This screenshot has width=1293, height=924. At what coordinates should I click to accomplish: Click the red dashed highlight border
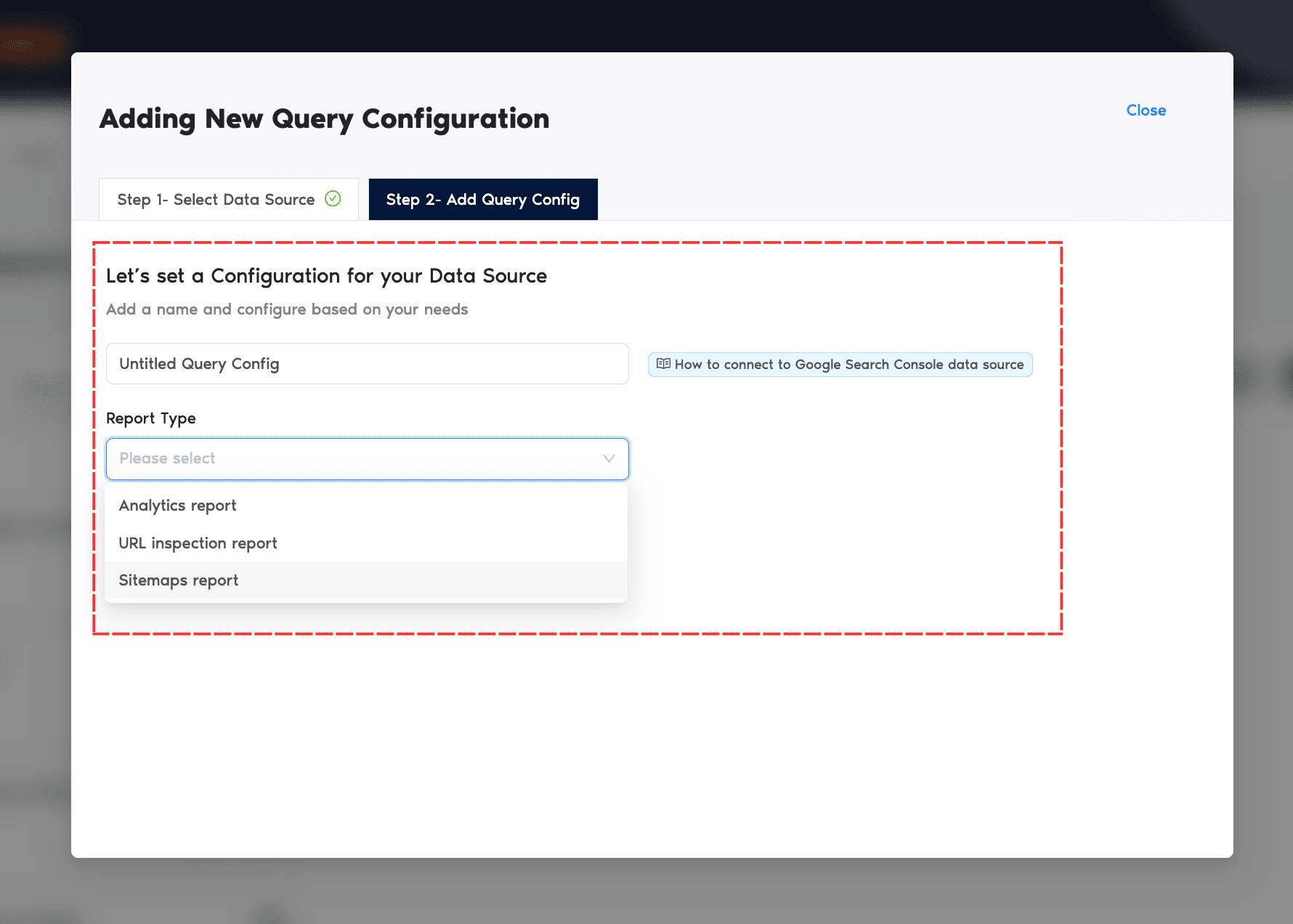[x=1061, y=436]
